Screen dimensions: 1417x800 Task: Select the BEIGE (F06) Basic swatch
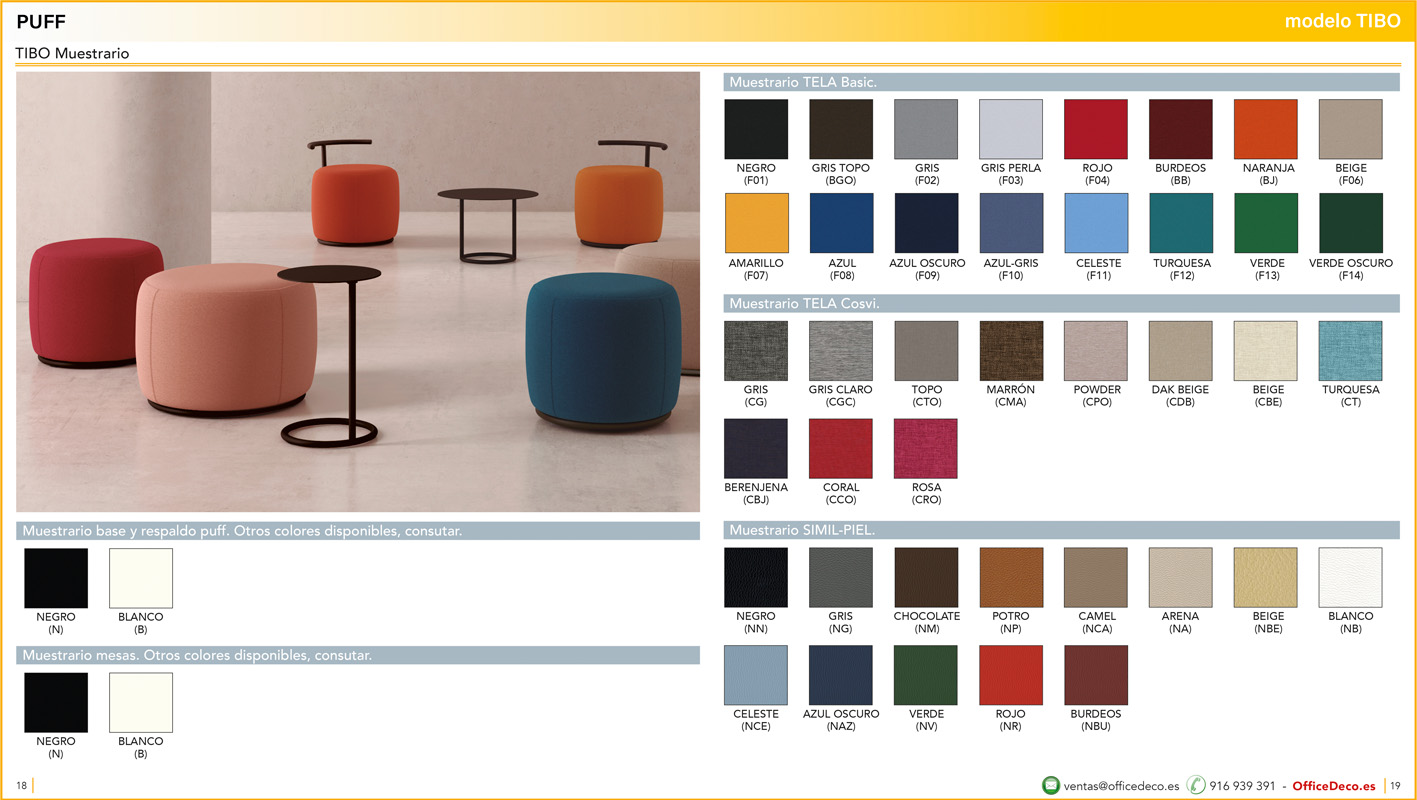[1351, 129]
